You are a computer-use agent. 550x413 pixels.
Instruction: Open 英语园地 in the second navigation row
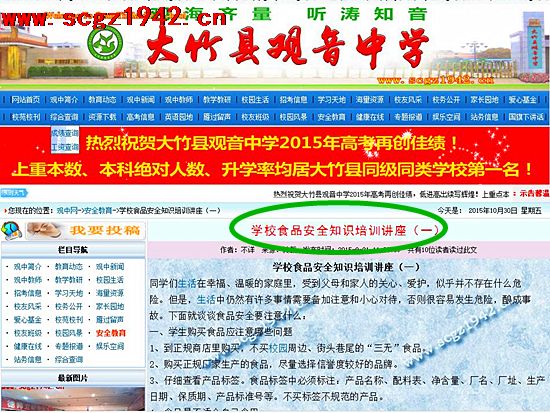coord(179,117)
